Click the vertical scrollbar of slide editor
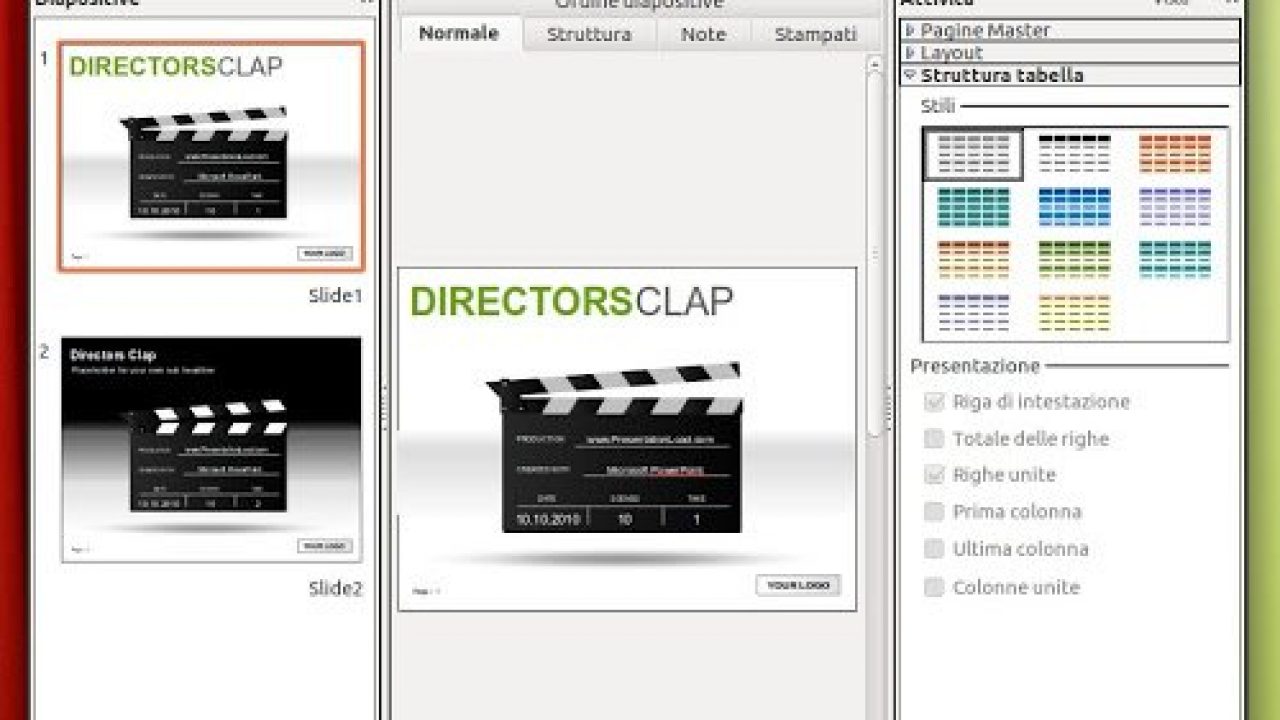The width and height of the screenshot is (1280, 720). [875, 250]
